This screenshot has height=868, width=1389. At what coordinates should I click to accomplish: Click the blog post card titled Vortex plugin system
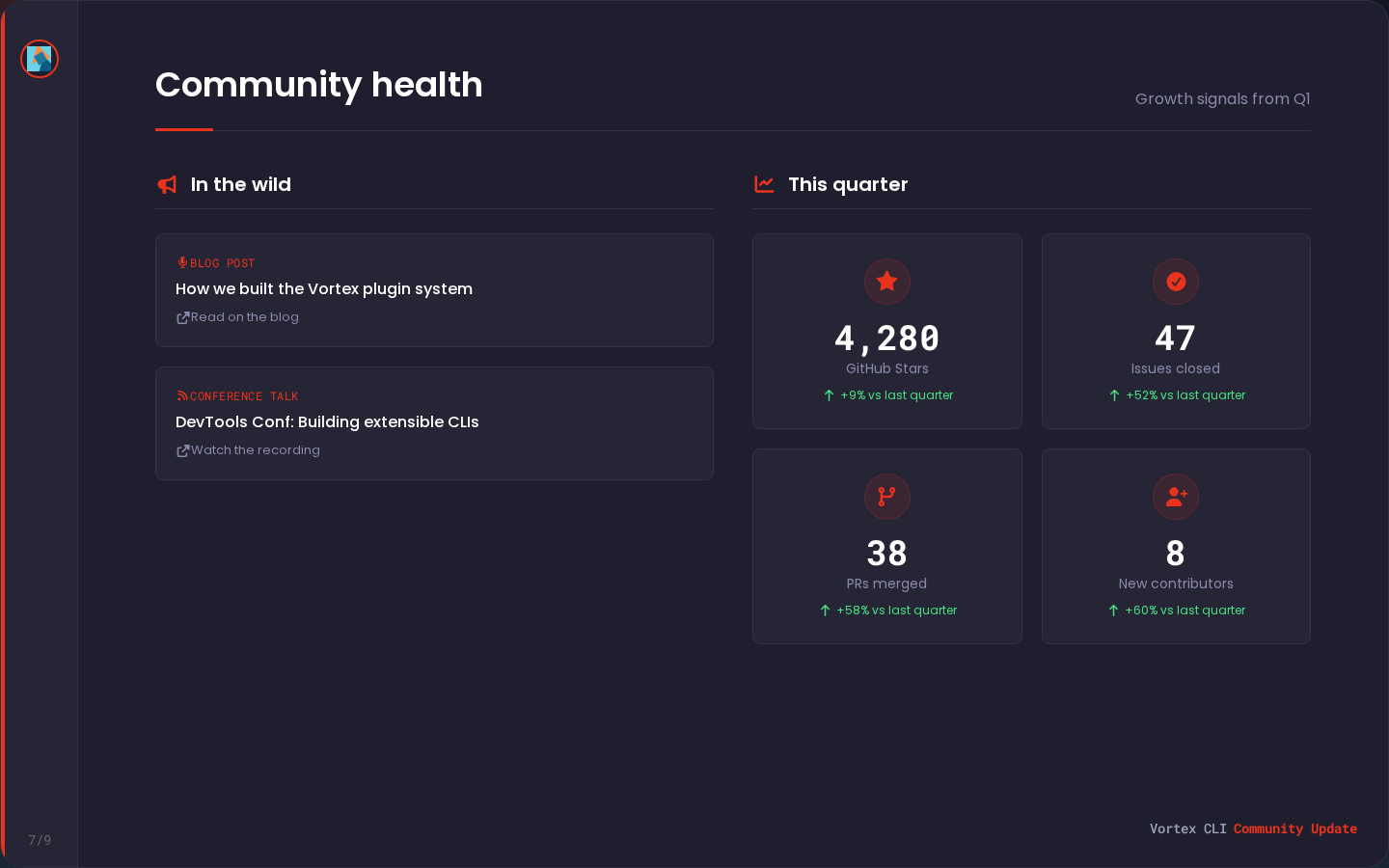click(434, 289)
